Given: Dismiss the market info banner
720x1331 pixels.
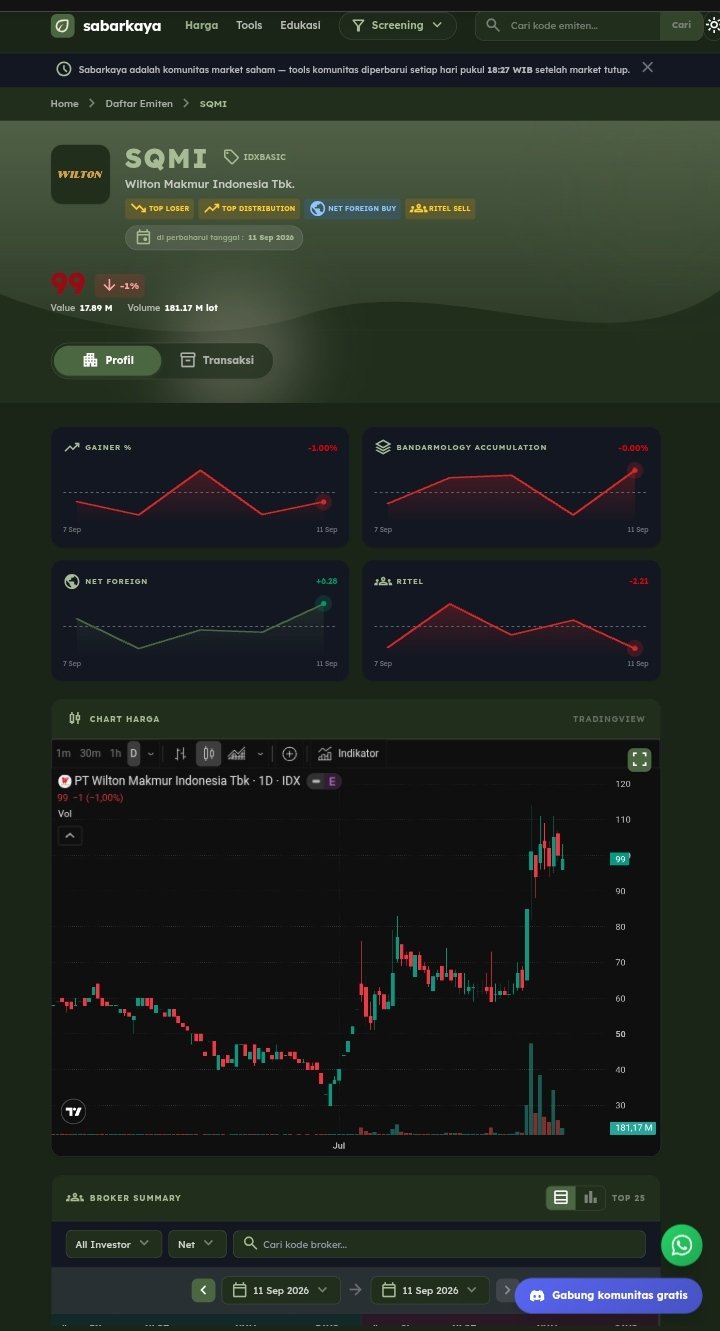Looking at the screenshot, I should click(x=647, y=67).
